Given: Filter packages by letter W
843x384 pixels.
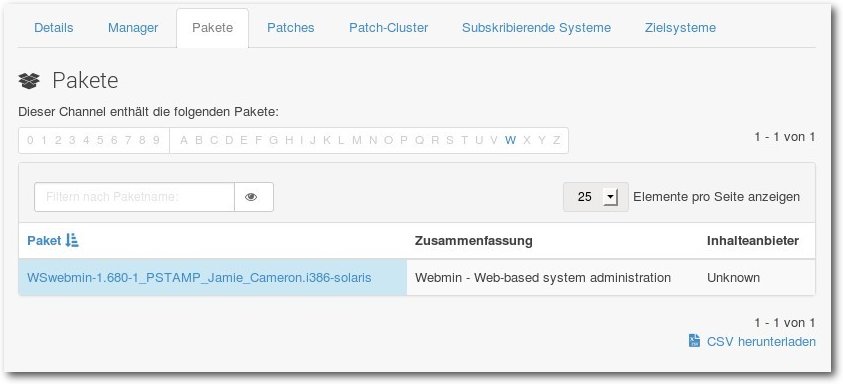Looking at the screenshot, I should (510, 140).
